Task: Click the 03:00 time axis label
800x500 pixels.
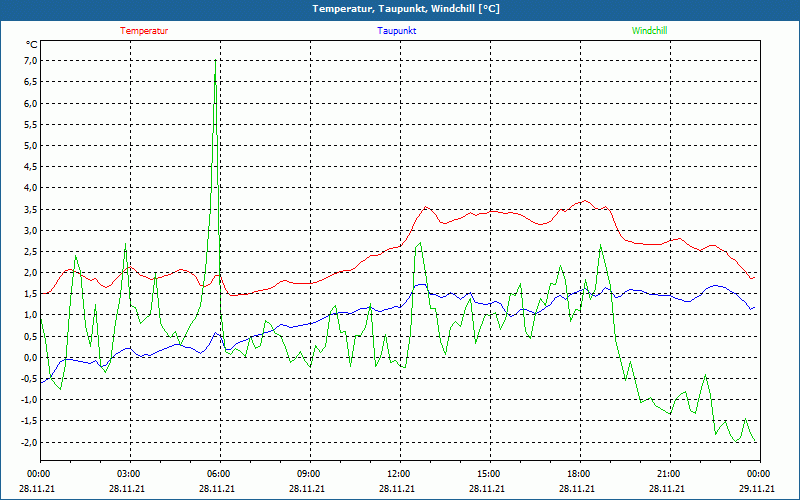Action: [129, 474]
